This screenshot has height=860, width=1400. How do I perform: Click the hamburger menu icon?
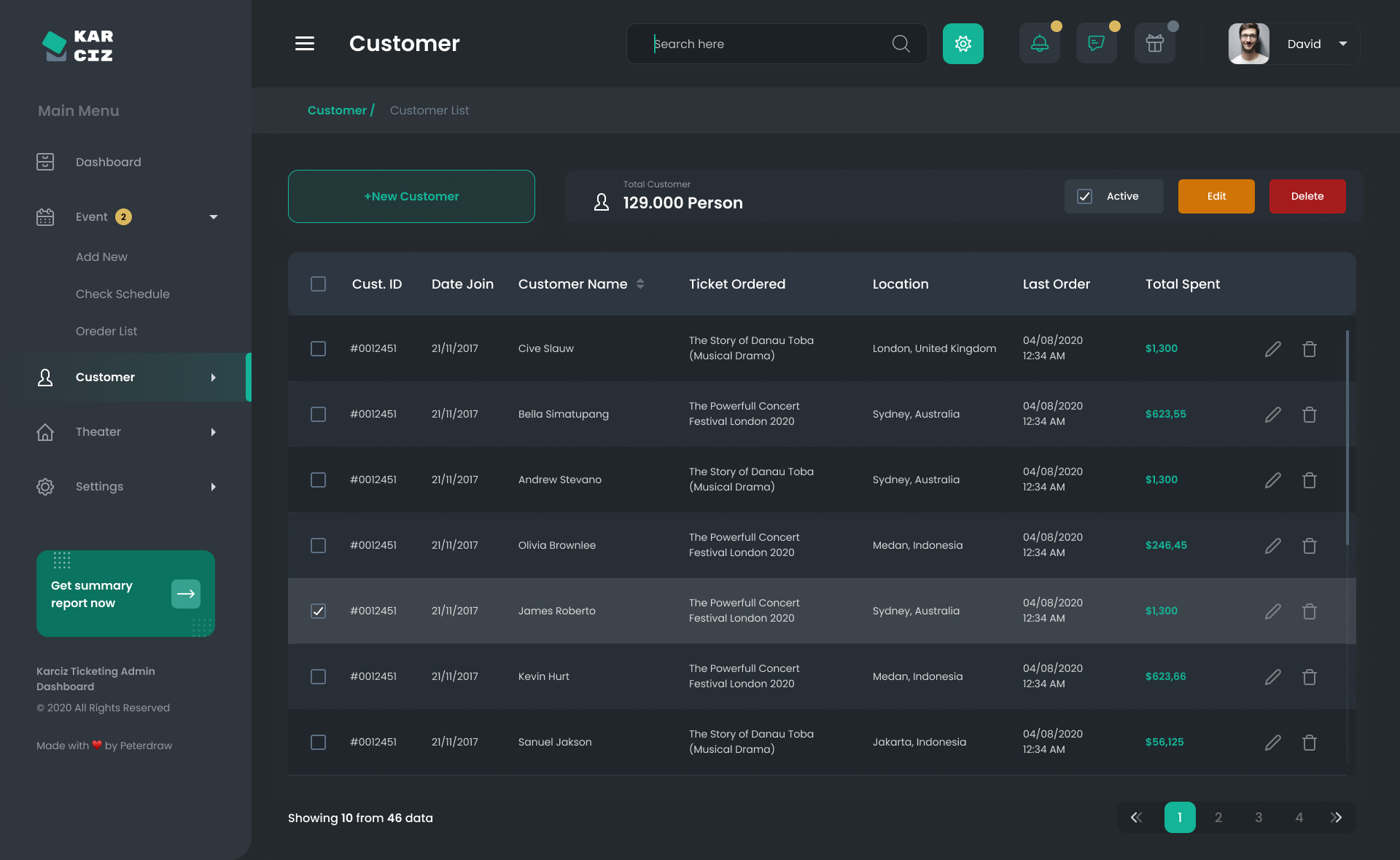point(305,44)
